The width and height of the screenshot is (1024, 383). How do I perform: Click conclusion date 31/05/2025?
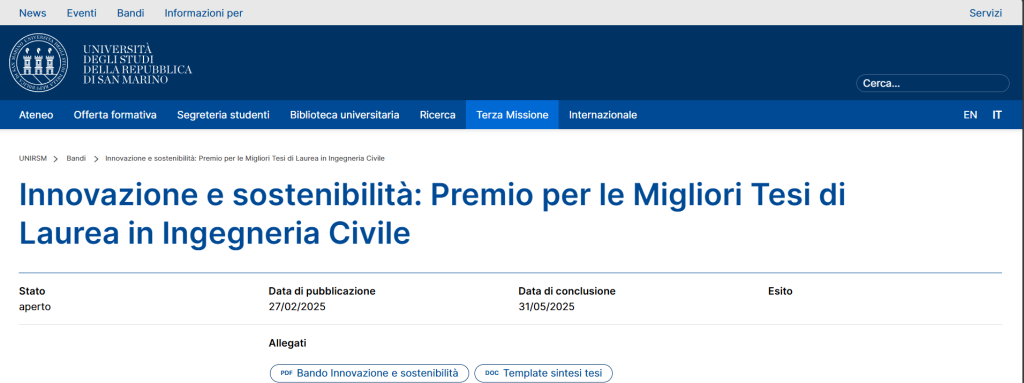tap(547, 307)
